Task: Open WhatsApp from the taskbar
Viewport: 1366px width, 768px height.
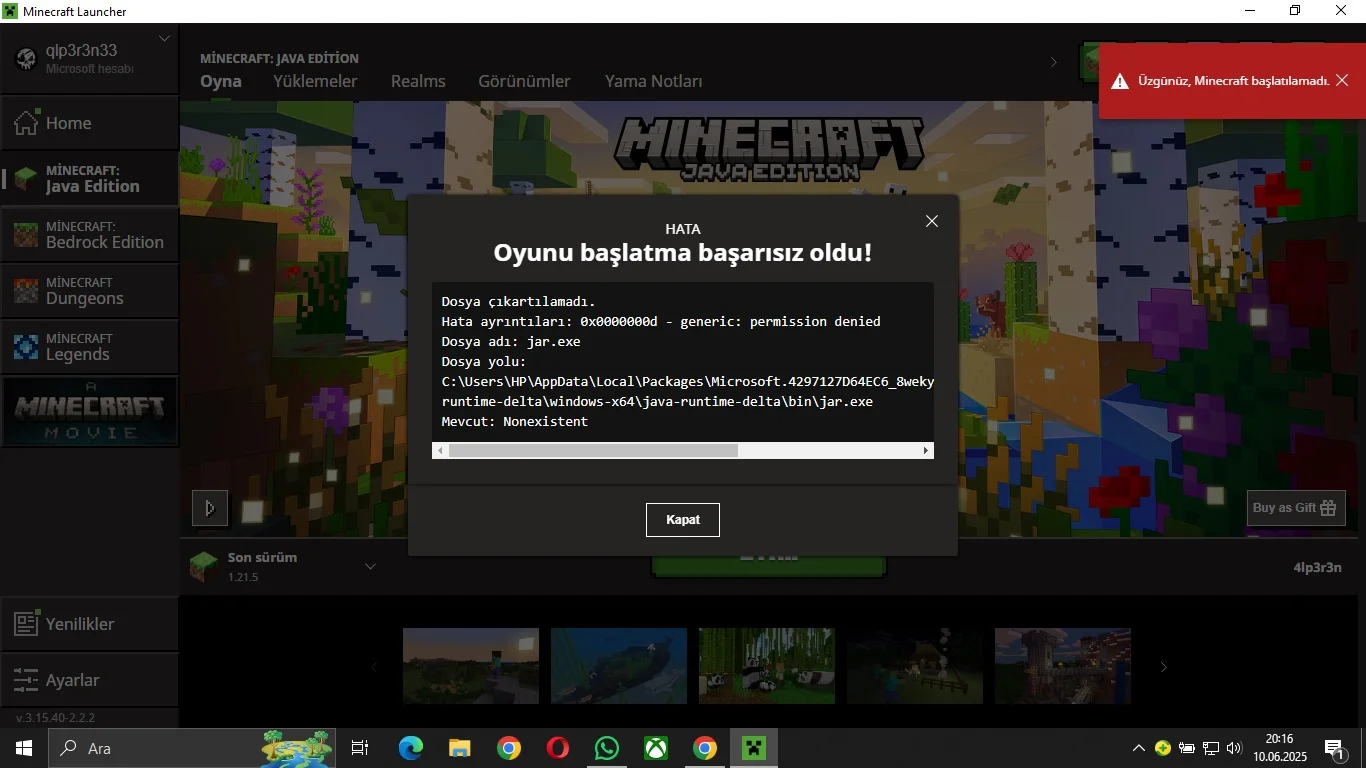Action: (x=607, y=748)
